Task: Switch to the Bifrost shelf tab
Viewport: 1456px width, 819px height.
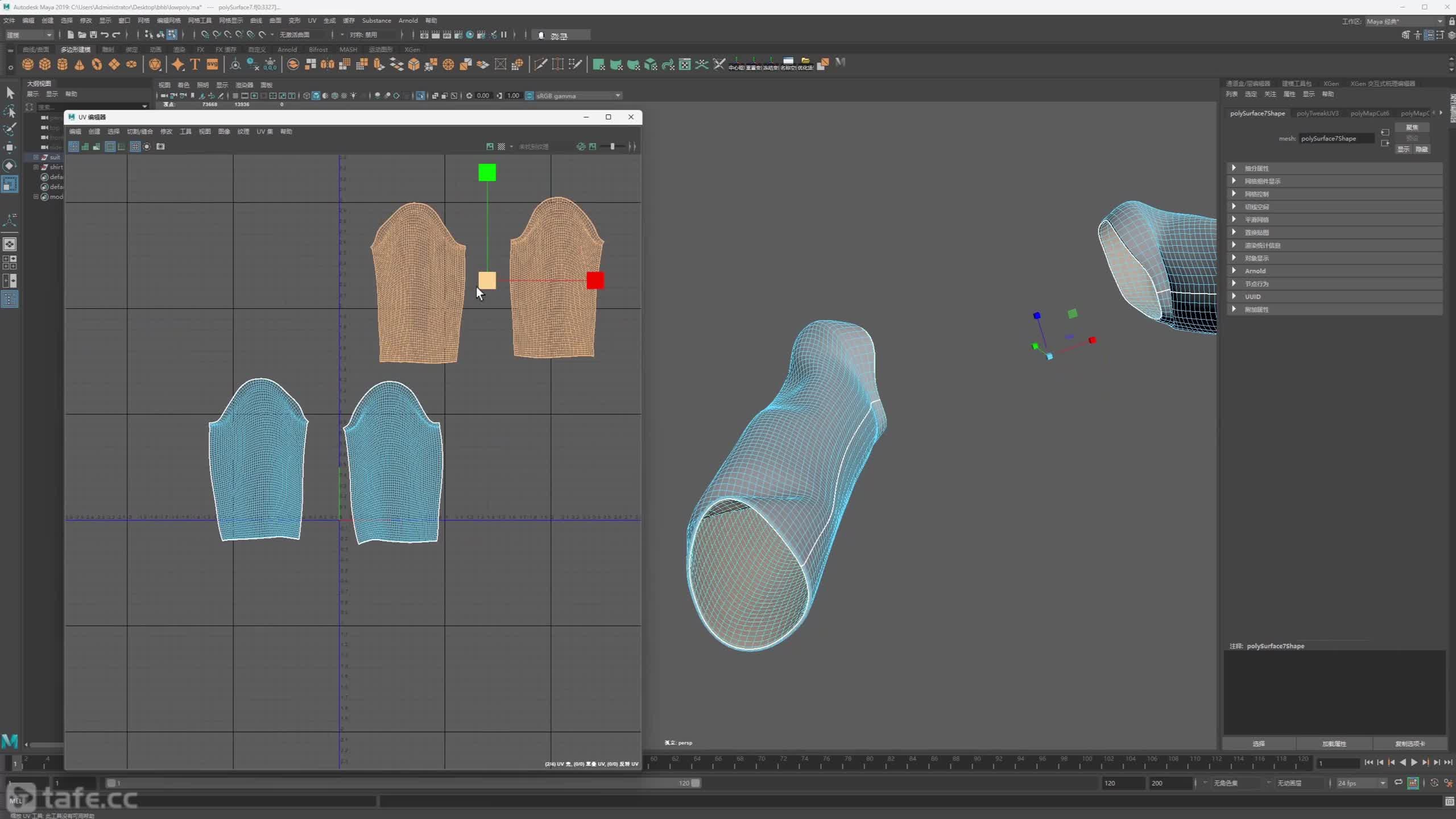Action: [x=318, y=49]
